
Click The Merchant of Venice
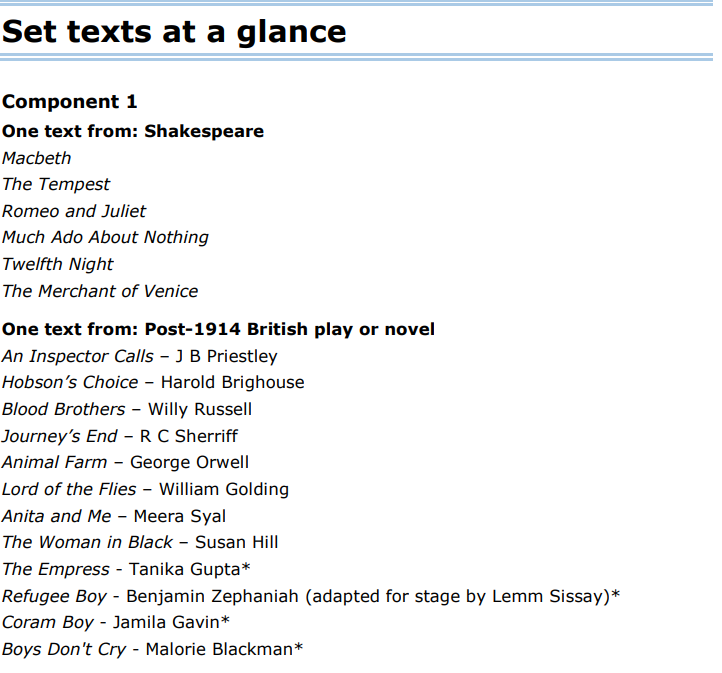coord(100,291)
